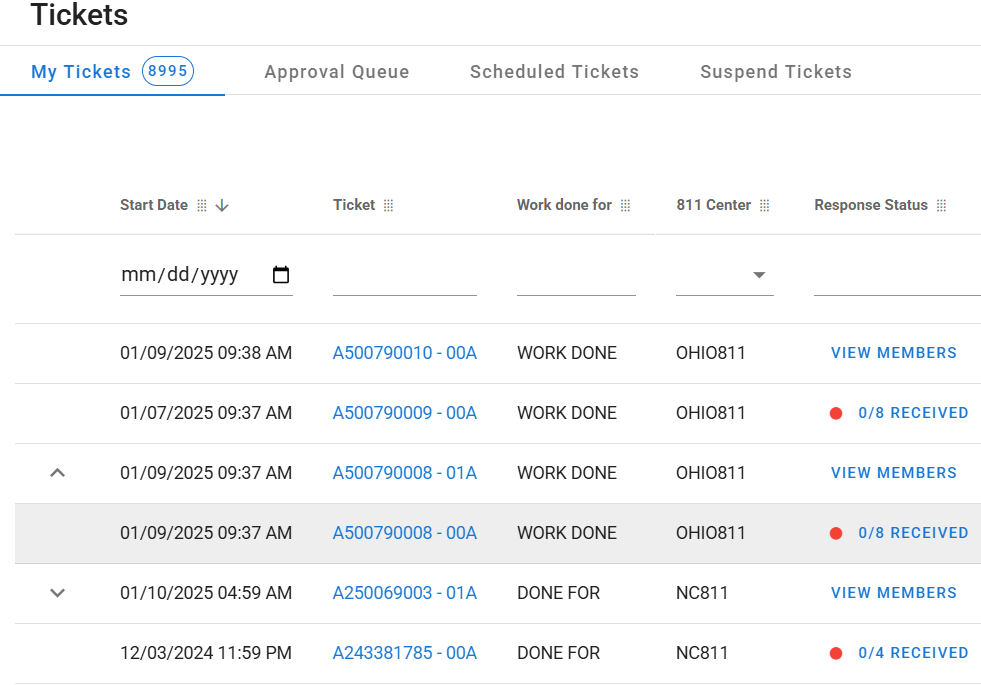
Task: Select the 01/07/2025 09:37 AM date cell
Action: click(206, 414)
